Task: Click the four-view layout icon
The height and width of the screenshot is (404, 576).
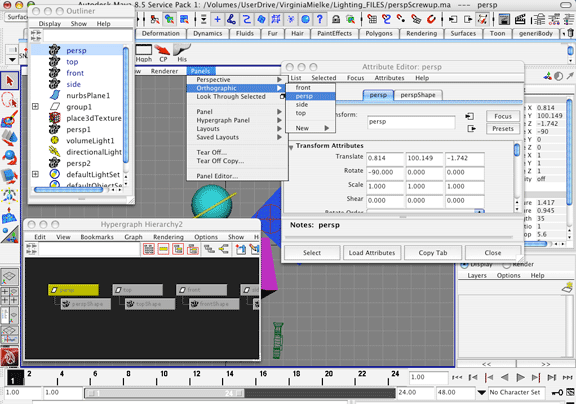Action: coord(9,295)
